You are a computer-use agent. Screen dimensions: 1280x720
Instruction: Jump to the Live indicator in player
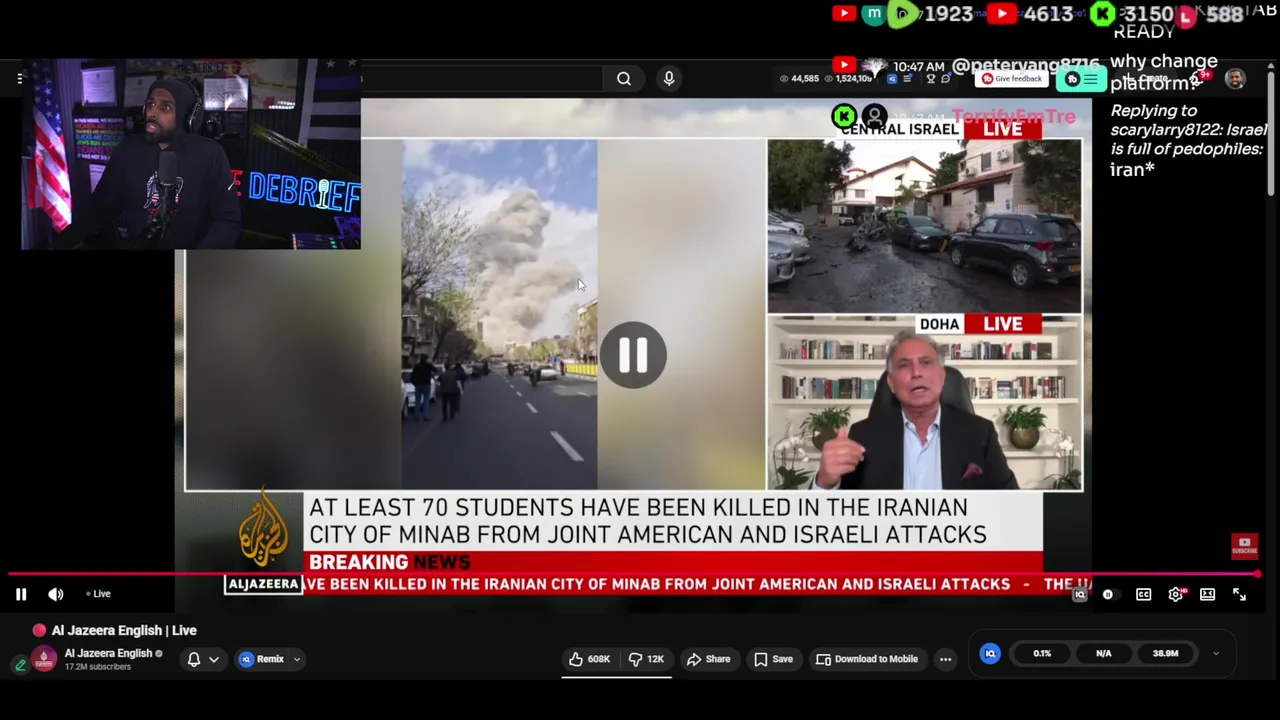[98, 594]
